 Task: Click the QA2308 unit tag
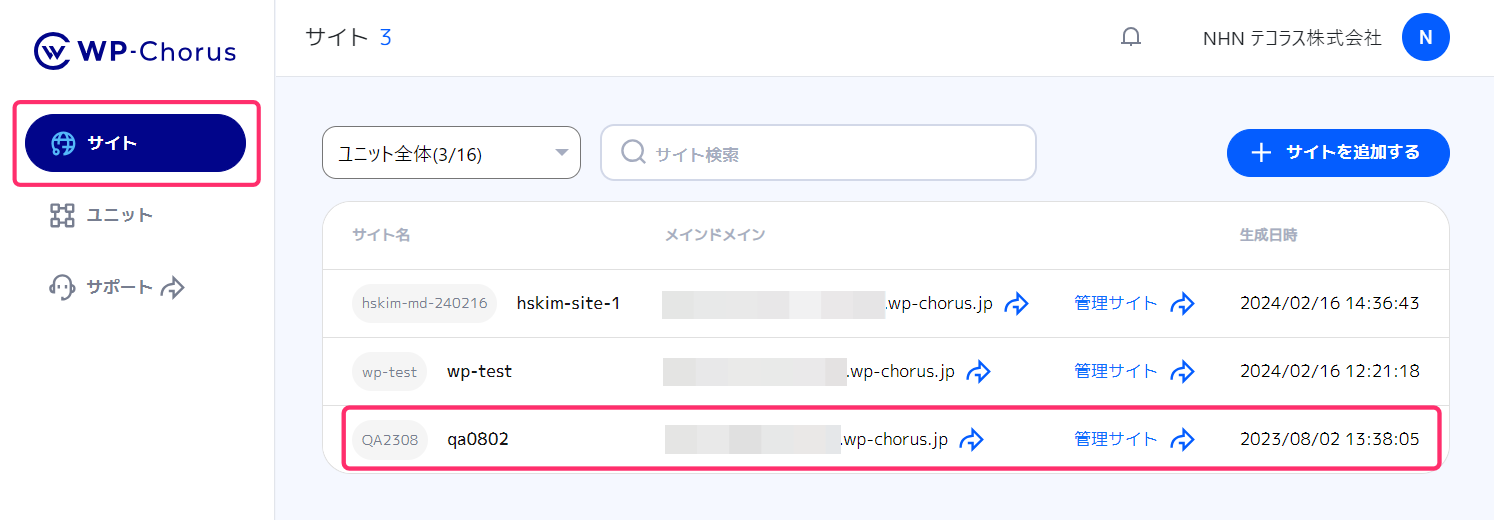pos(390,439)
